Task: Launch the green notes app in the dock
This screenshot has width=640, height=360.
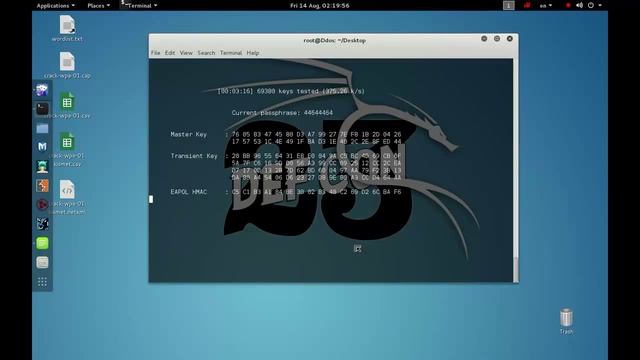Action: click(42, 243)
